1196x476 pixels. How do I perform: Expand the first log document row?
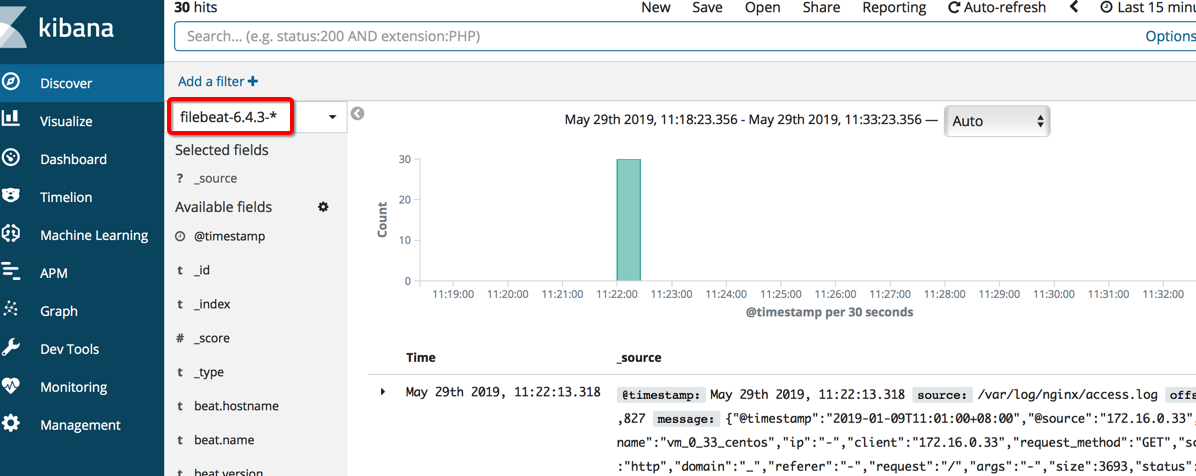(x=383, y=392)
